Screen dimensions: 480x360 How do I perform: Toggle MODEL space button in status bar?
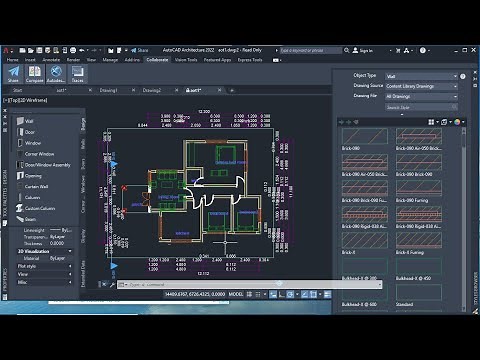tap(236, 294)
